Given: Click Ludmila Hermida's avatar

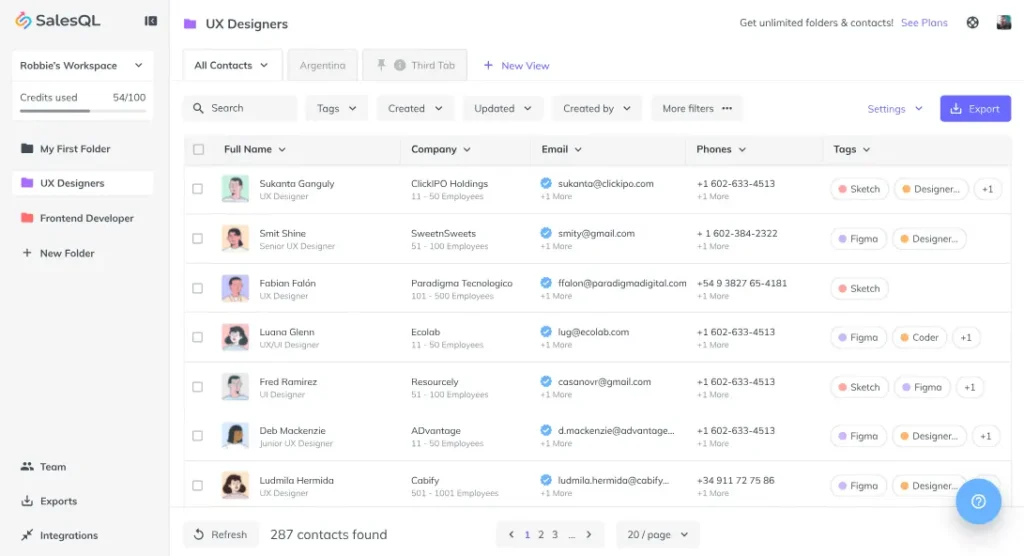Looking at the screenshot, I should pos(235,485).
